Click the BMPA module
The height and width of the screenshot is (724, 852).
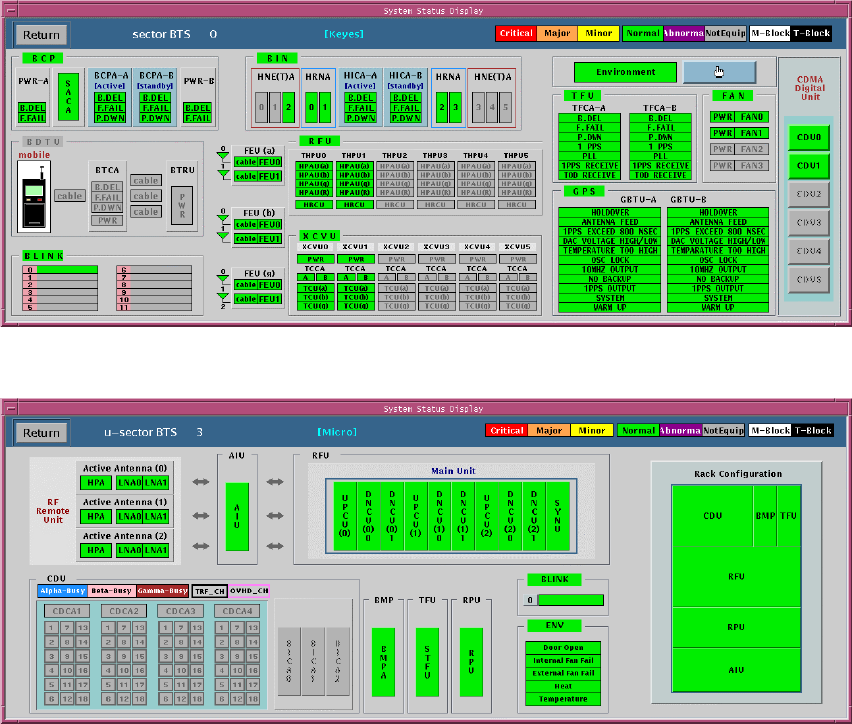[x=384, y=662]
